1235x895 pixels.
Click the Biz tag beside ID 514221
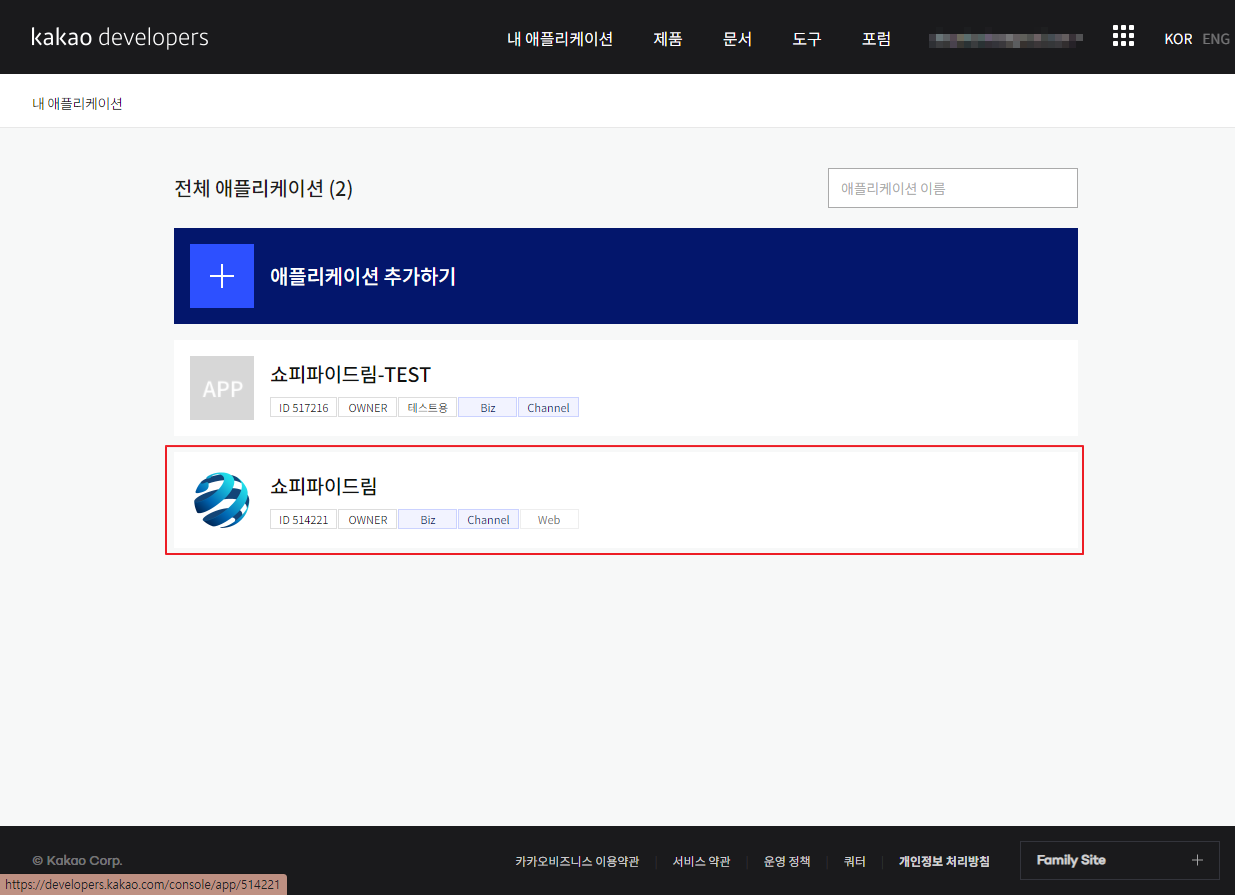click(x=428, y=519)
